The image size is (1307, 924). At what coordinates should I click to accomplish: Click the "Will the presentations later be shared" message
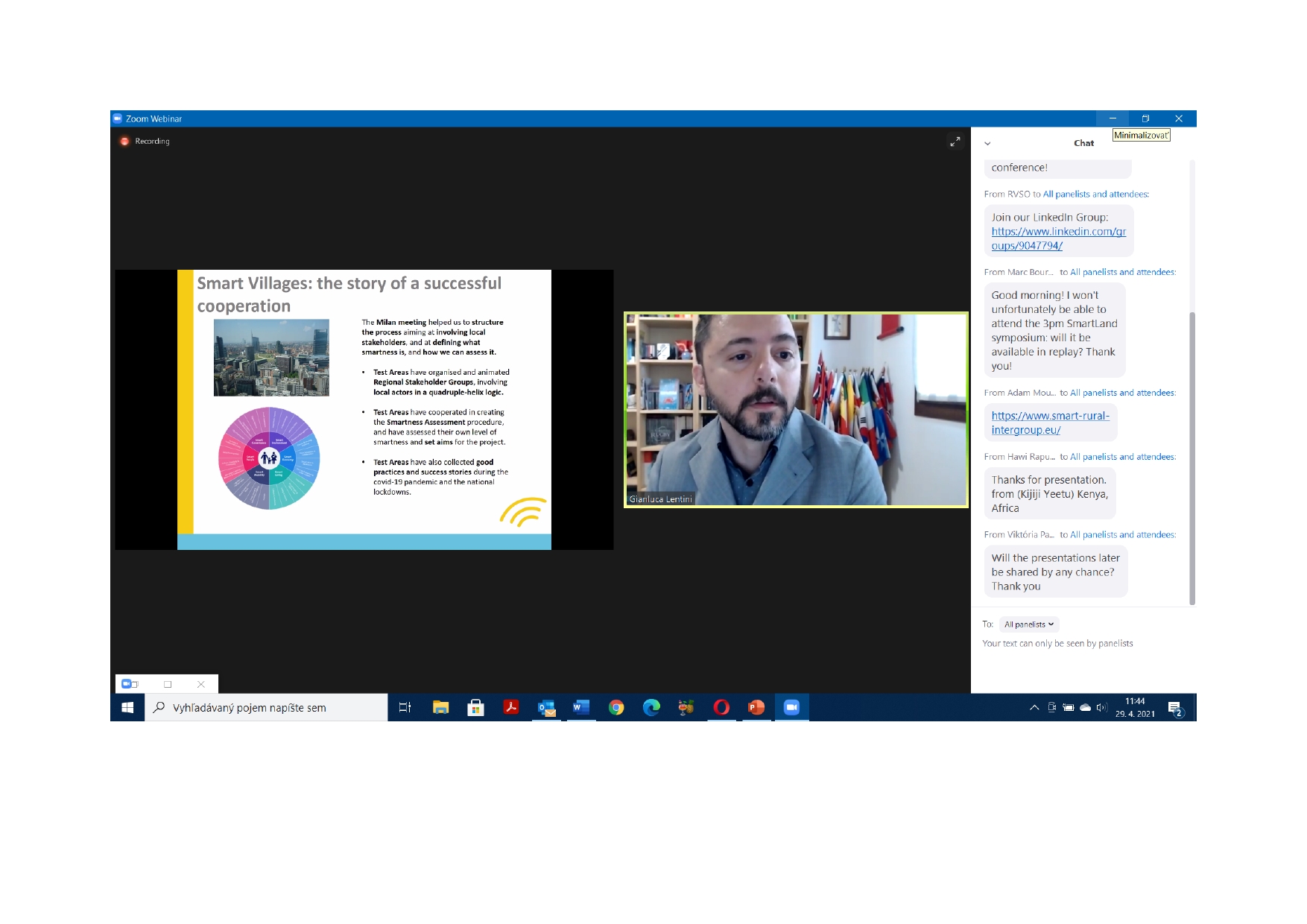point(1056,572)
